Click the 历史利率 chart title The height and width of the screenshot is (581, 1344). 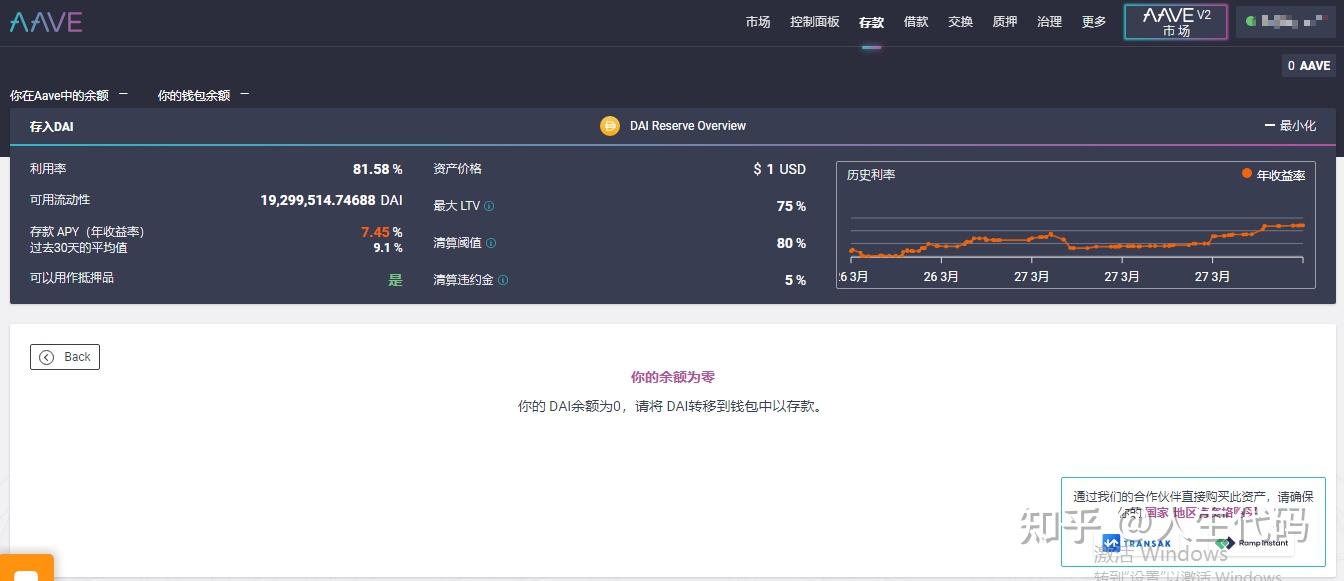tap(871, 175)
